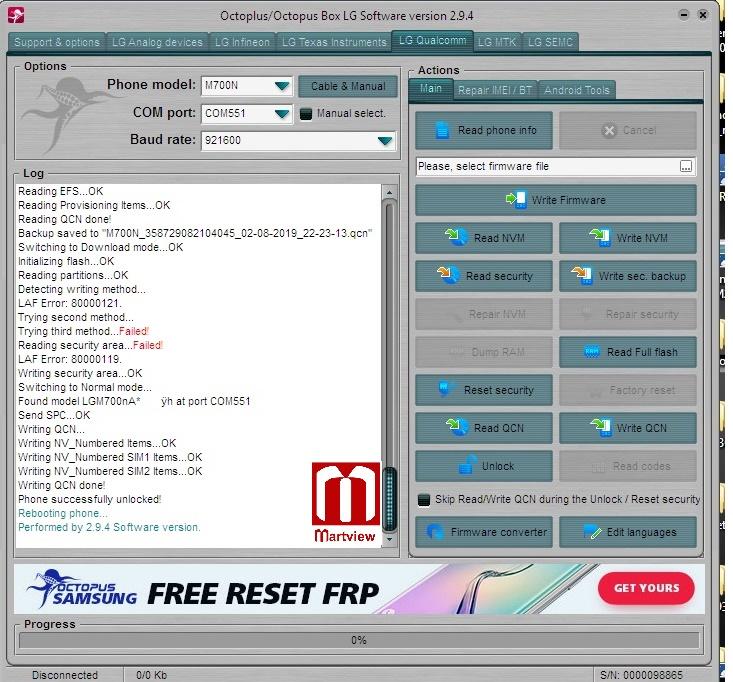Click the Edit languages pencil icon
The width and height of the screenshot is (733, 682).
tap(592, 531)
